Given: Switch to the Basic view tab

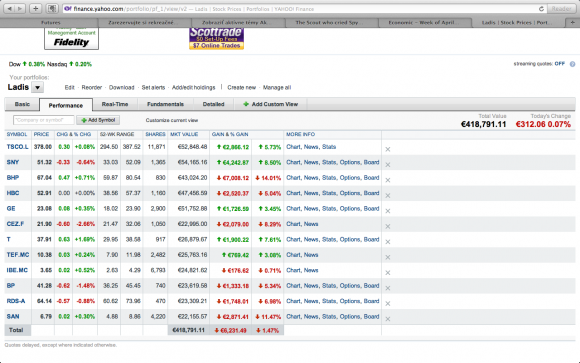Looking at the screenshot, I should point(22,104).
